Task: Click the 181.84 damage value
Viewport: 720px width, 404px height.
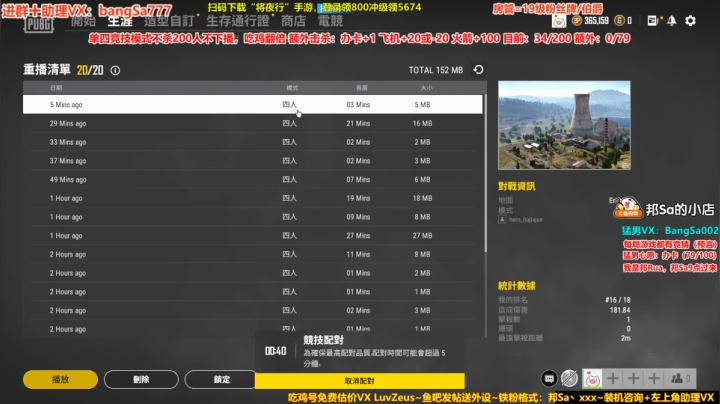Action: point(620,310)
